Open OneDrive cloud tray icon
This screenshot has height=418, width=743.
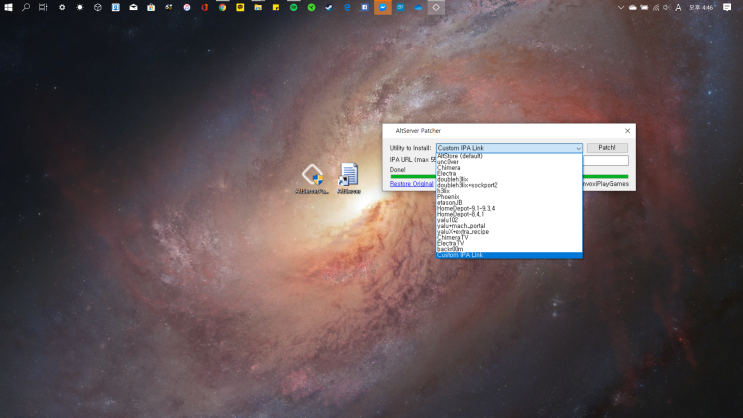633,8
